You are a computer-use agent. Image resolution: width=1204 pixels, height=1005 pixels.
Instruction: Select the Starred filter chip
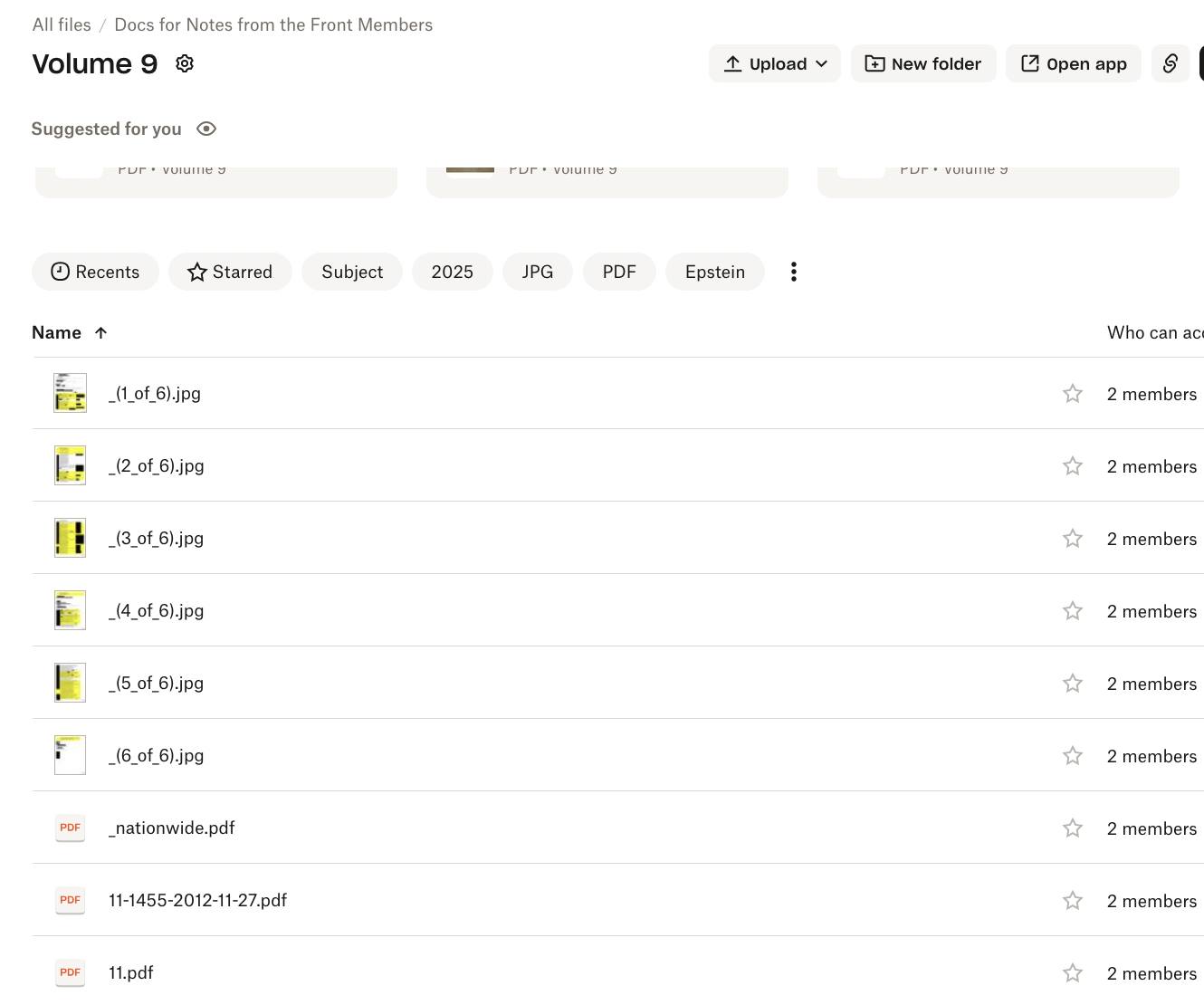(230, 272)
